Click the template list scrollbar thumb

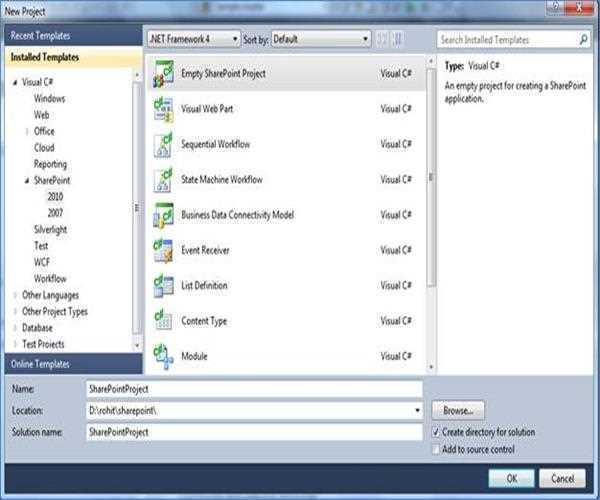[x=431, y=178]
